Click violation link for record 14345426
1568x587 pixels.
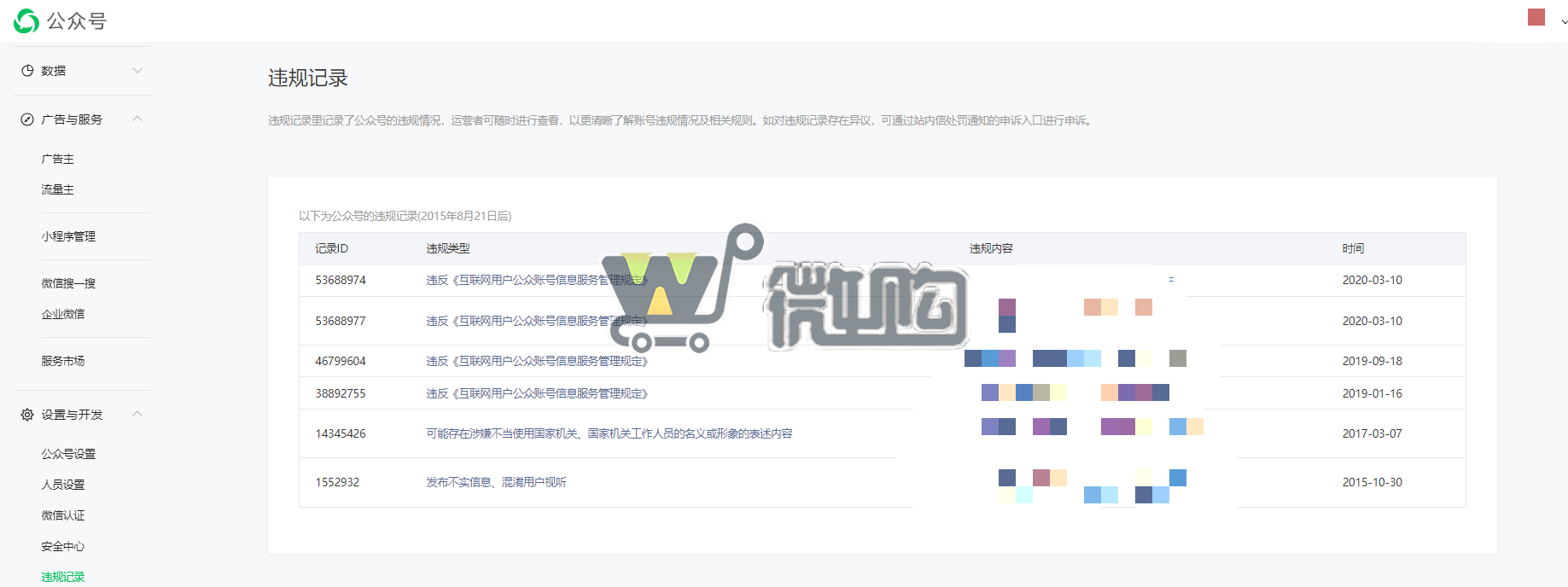point(609,433)
